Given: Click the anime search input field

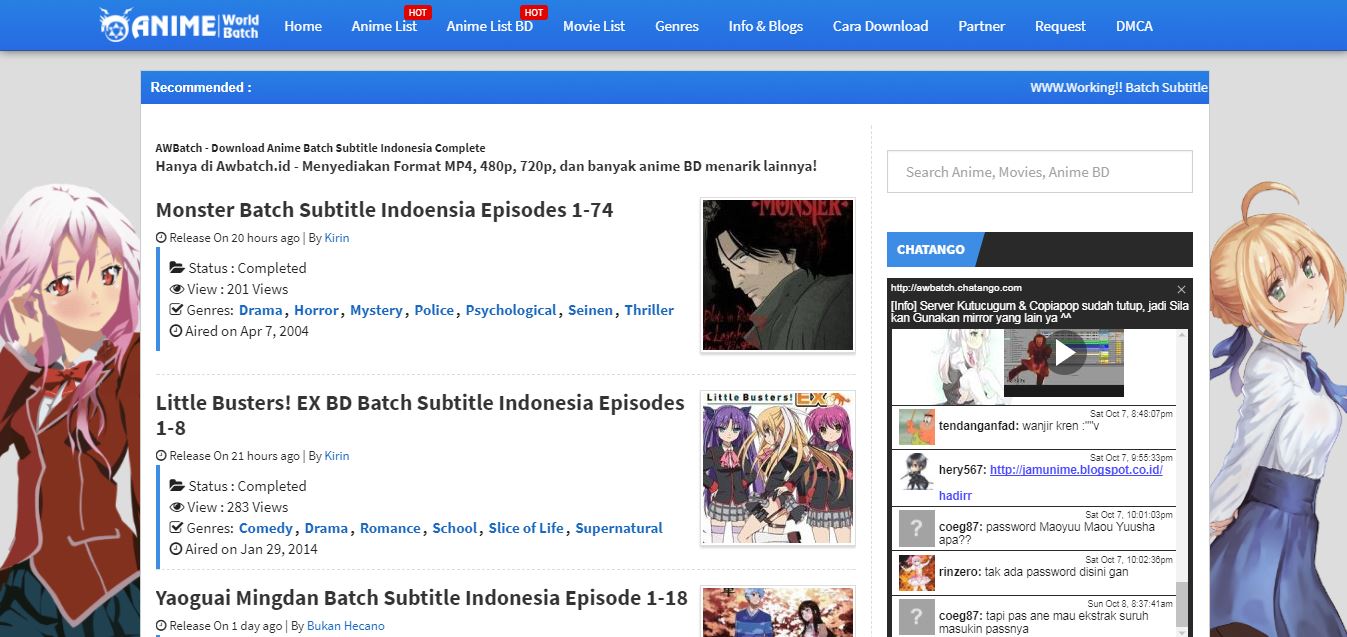Looking at the screenshot, I should pyautogui.click(x=1039, y=171).
